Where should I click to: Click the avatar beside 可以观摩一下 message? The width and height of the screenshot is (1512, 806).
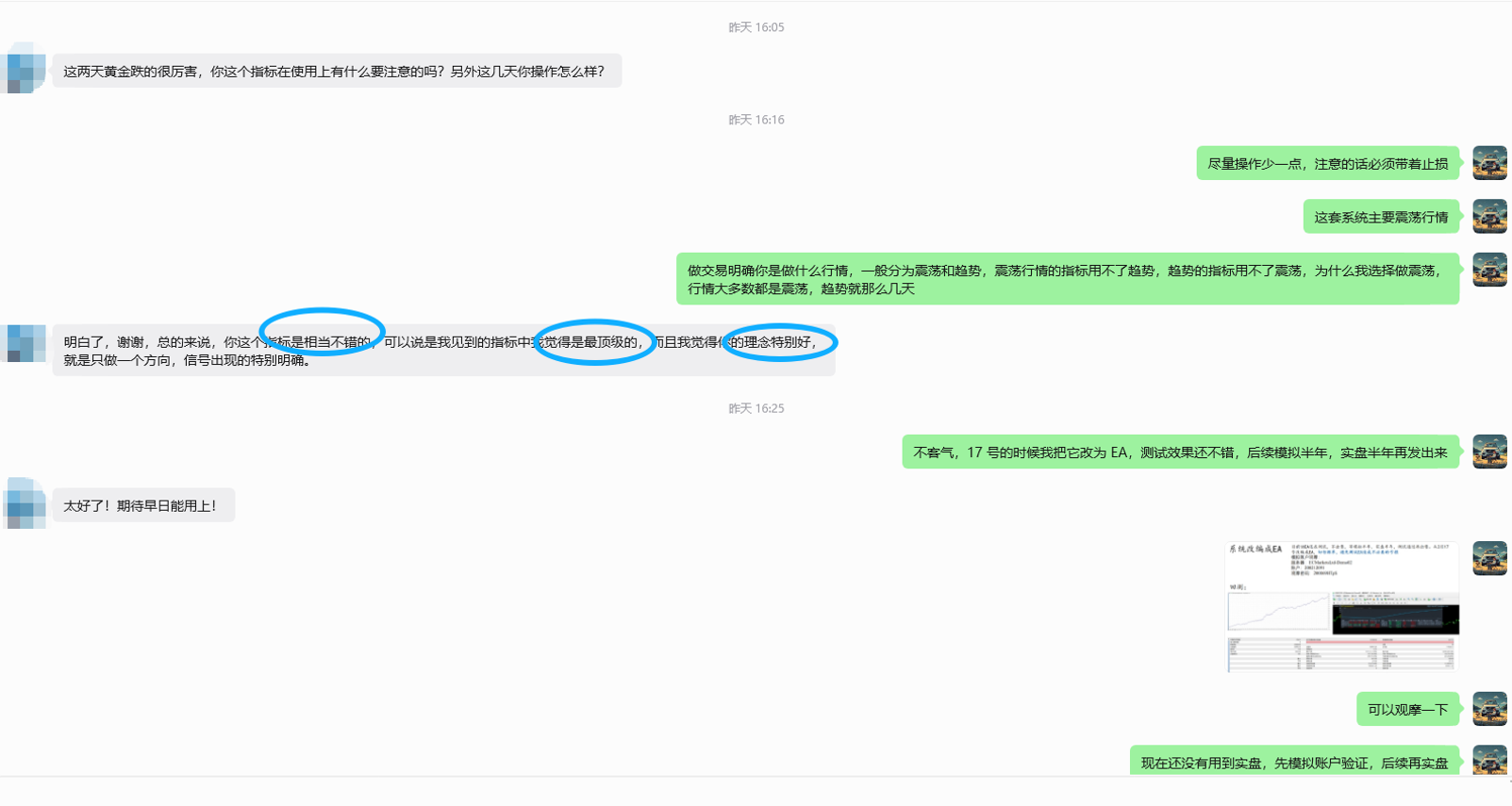pyautogui.click(x=1489, y=709)
